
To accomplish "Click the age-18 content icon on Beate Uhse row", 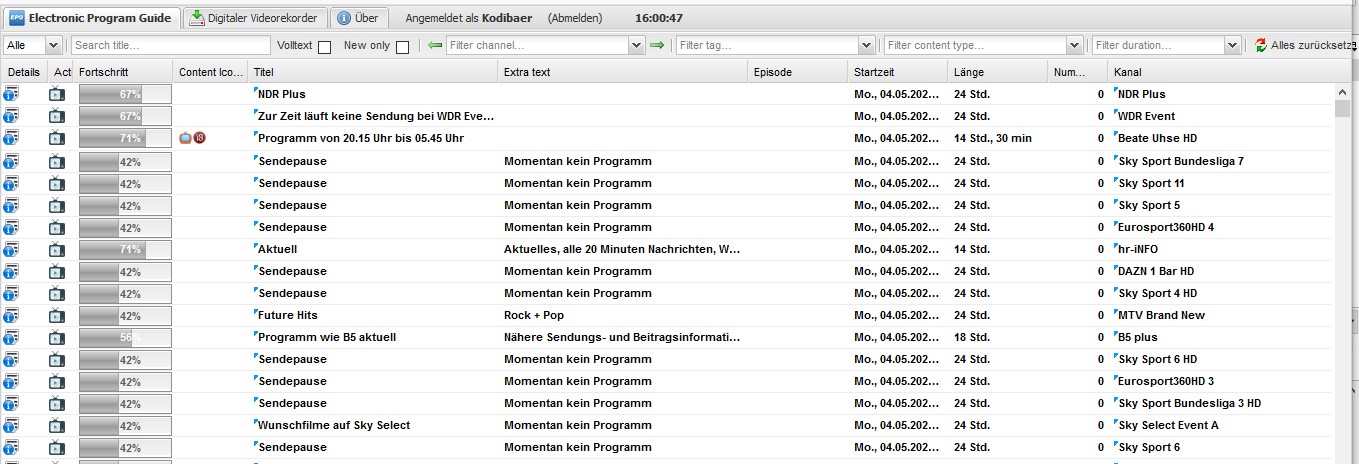I will click(198, 138).
